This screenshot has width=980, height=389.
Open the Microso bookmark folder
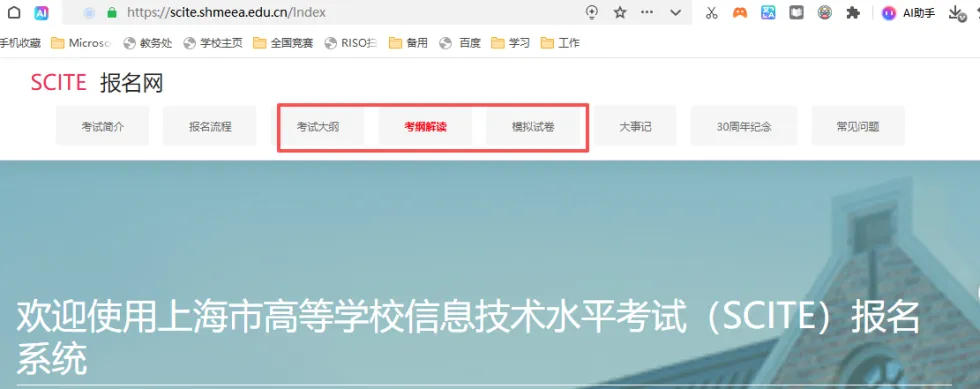tap(81, 43)
